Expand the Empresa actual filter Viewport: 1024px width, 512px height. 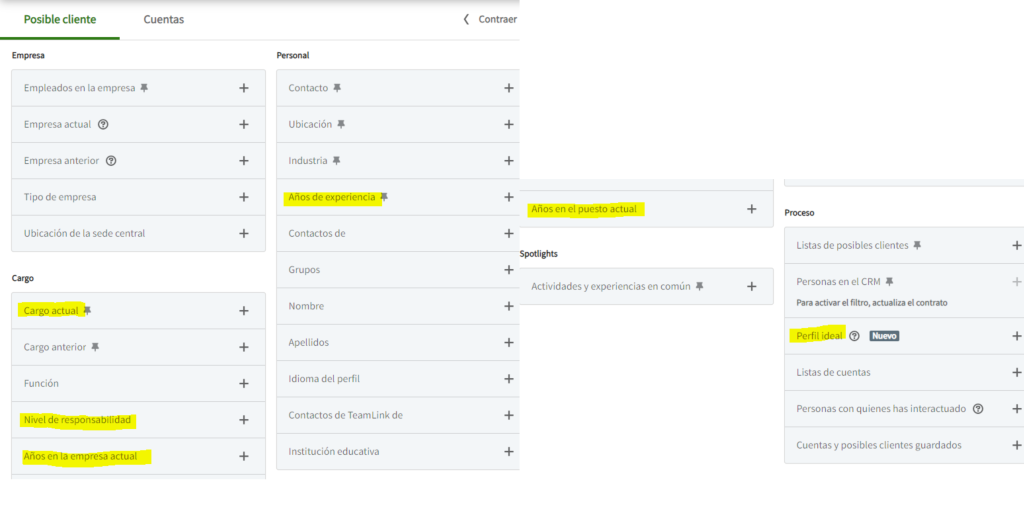pos(244,124)
